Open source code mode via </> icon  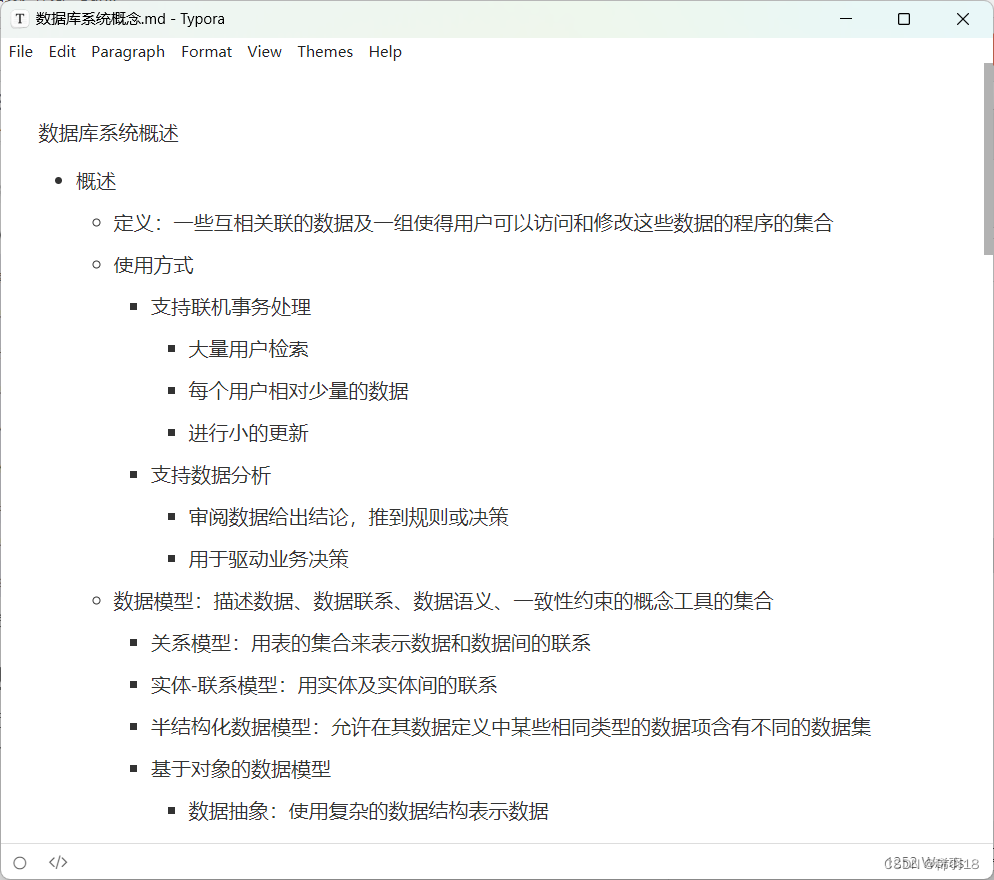[x=57, y=862]
